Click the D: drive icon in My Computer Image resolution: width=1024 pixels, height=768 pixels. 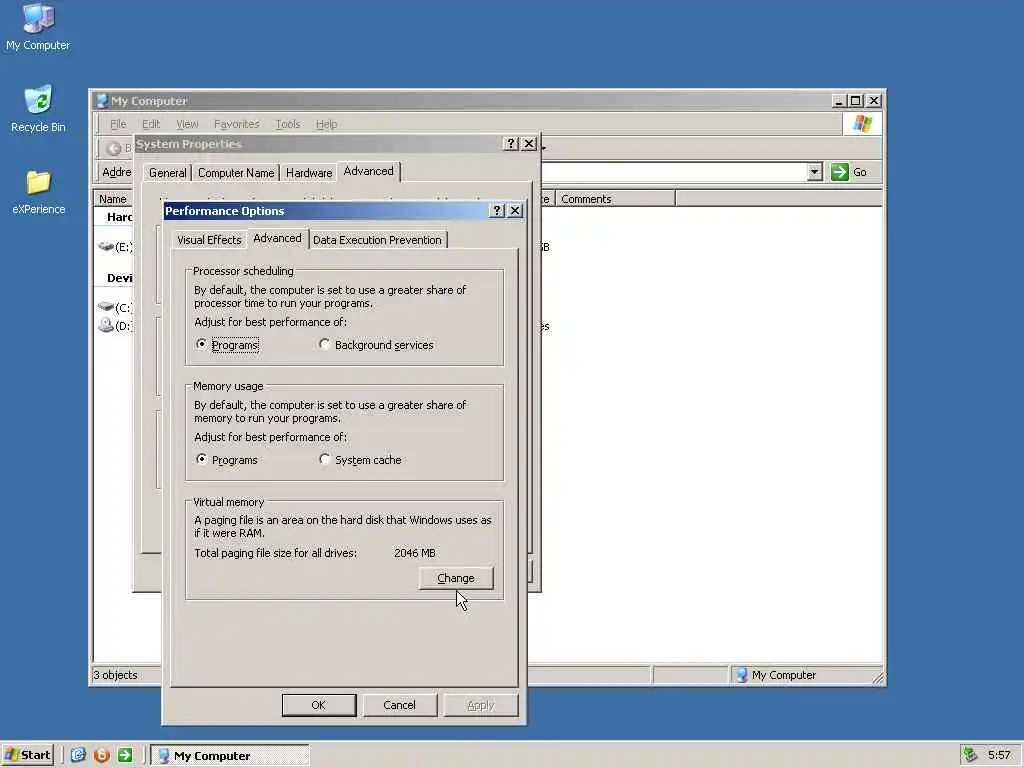(106, 325)
